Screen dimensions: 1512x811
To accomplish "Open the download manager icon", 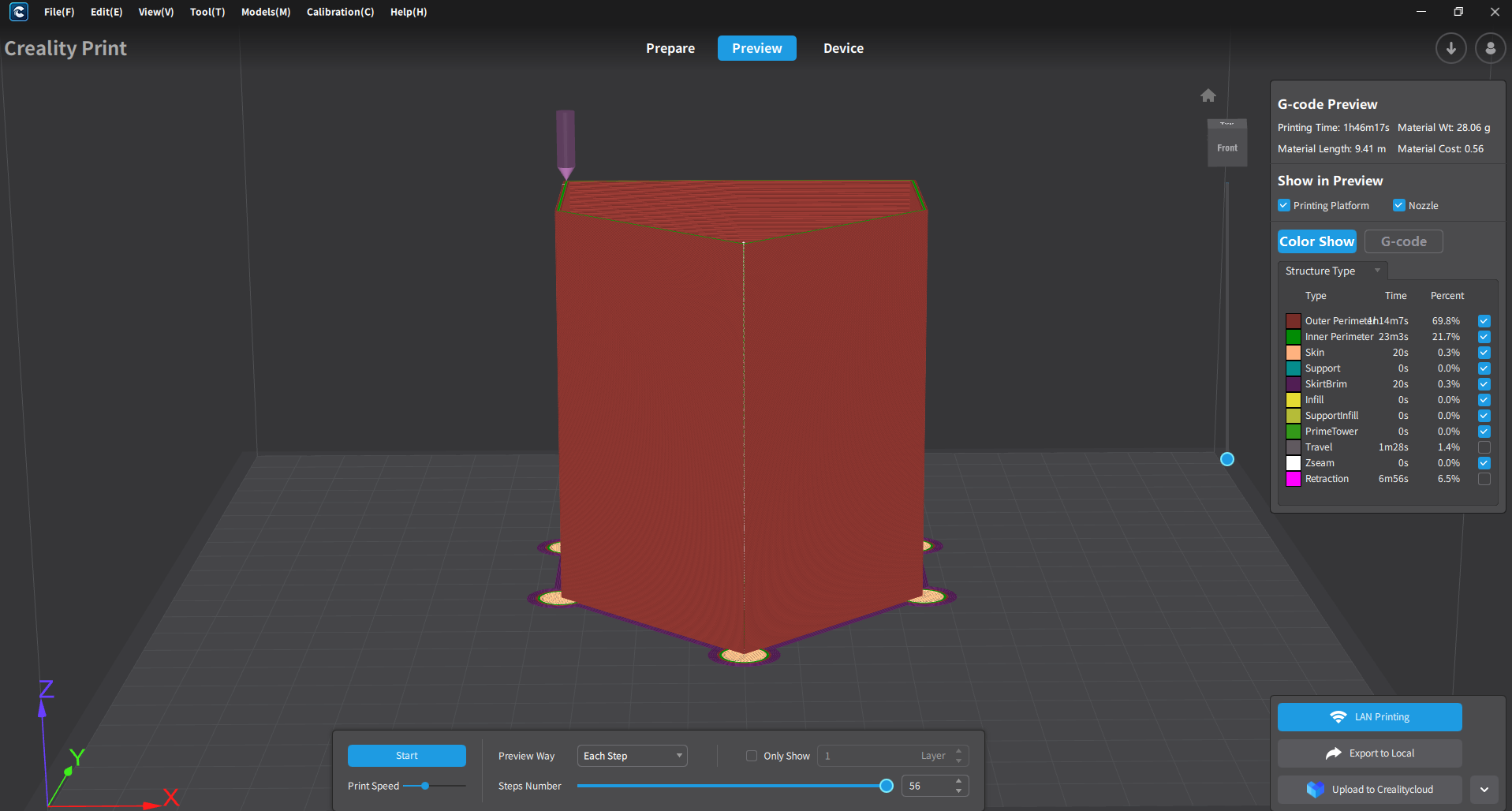I will [x=1450, y=48].
